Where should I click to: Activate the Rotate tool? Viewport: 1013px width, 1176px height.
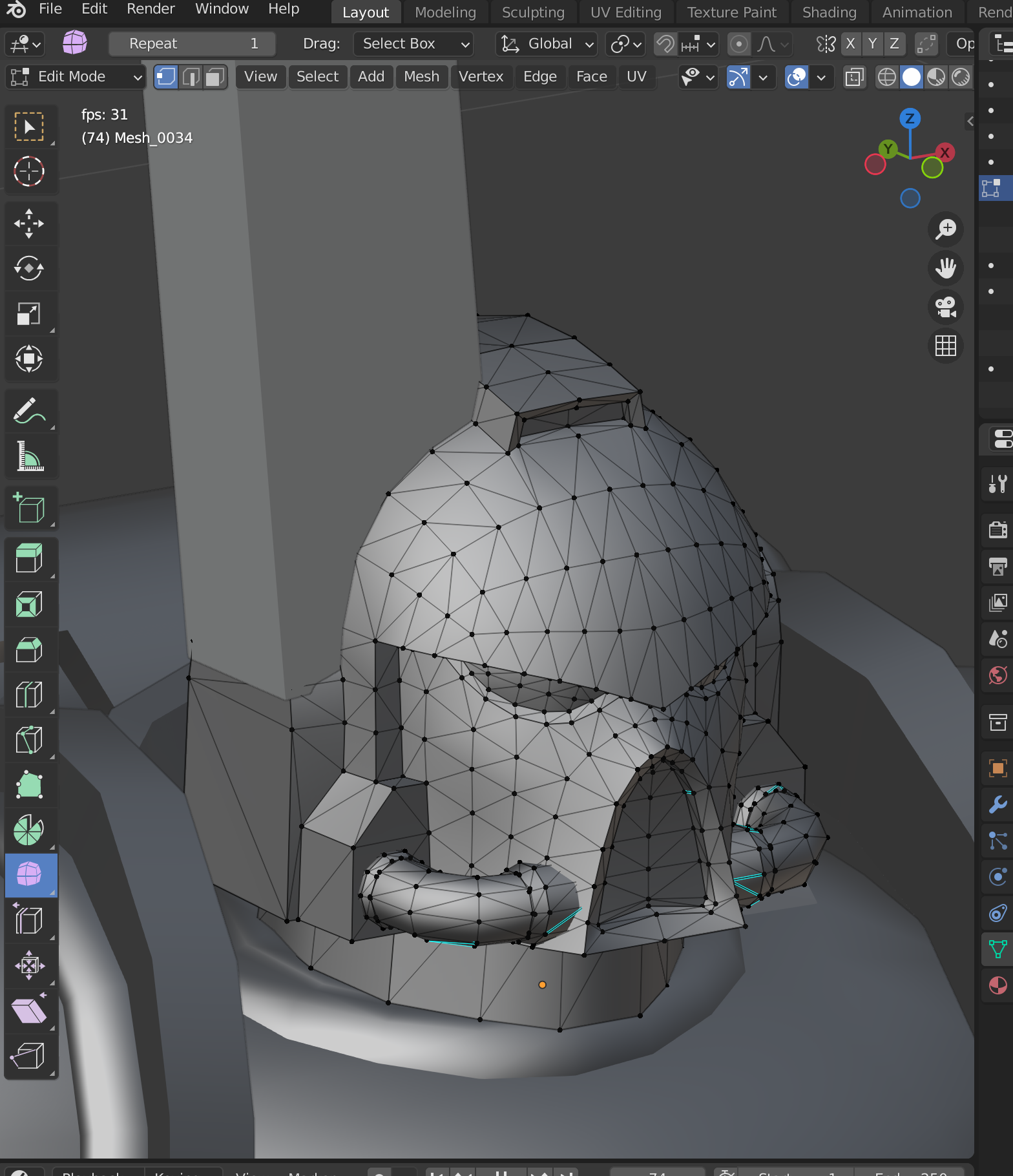pyautogui.click(x=29, y=269)
